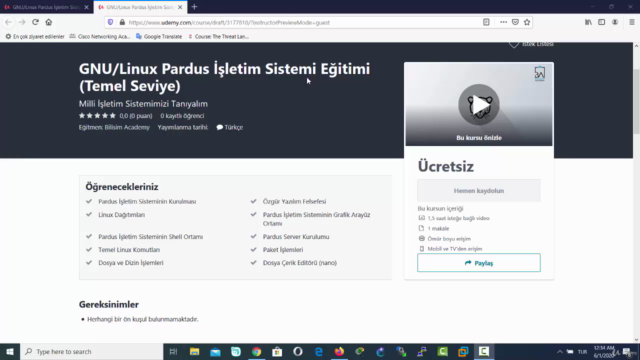This screenshot has width=640, height=360.
Task: Click the TUR keyboard language indicator
Action: point(582,351)
